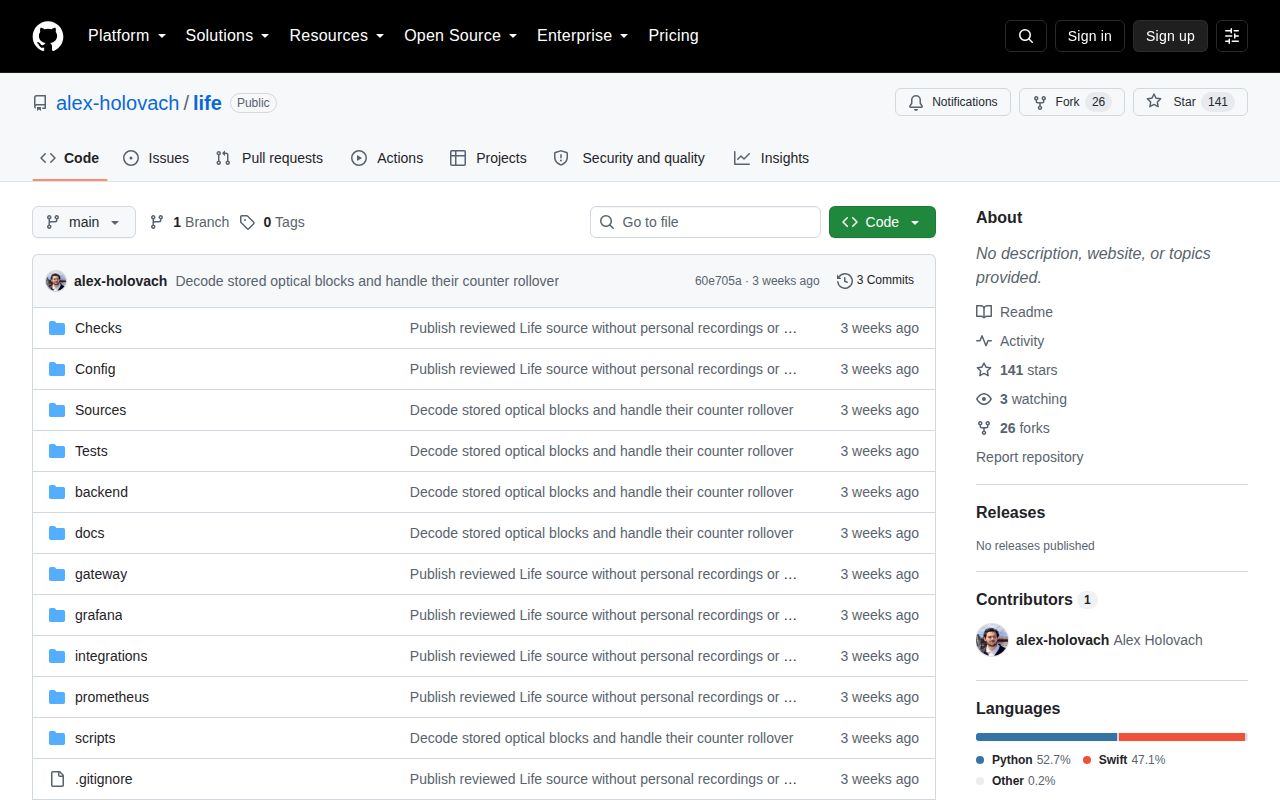Click the eye icon beside 3 watching
The width and height of the screenshot is (1280, 800).
tap(984, 399)
